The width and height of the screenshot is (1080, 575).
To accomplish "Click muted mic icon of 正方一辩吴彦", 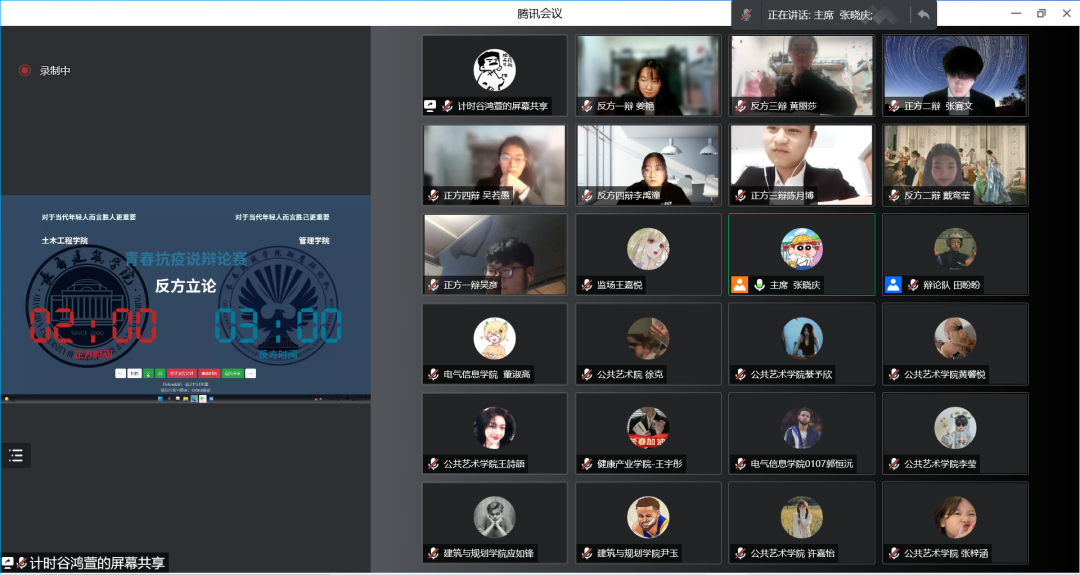I will tap(433, 285).
